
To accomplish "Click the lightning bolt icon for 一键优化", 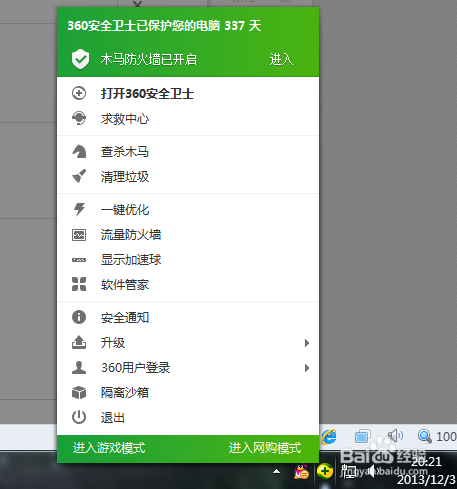I will (79, 209).
